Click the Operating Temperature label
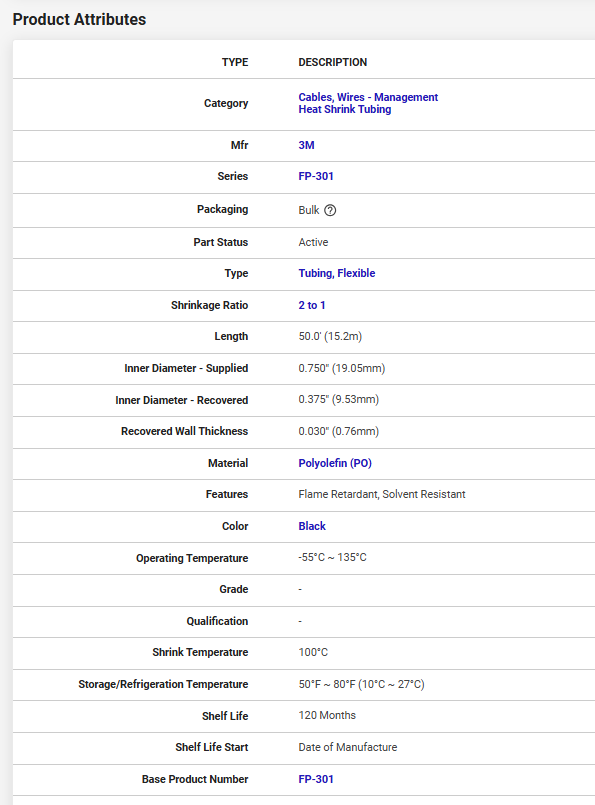Viewport: 595px width, 805px height. (192, 558)
